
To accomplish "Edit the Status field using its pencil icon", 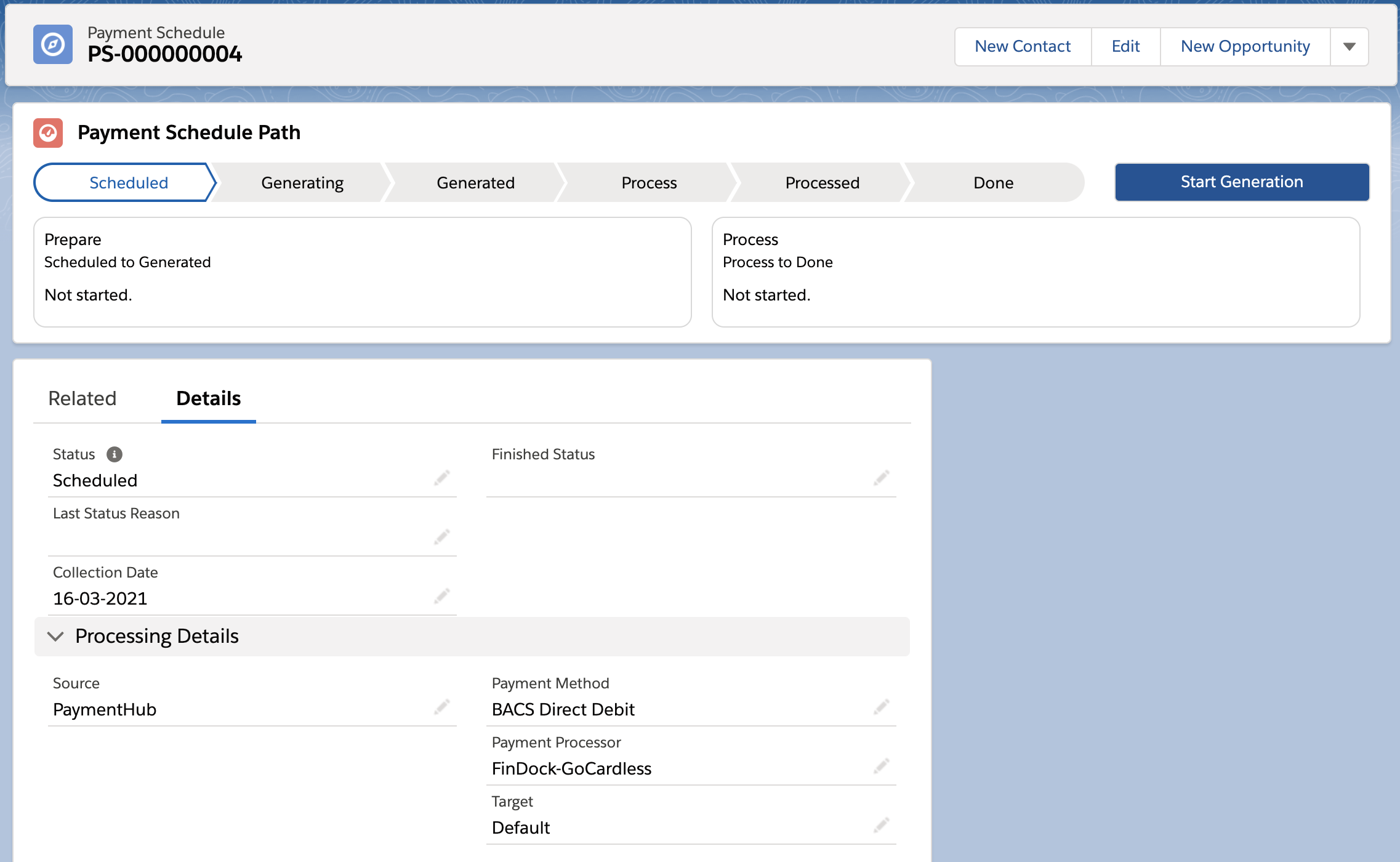I will click(x=442, y=478).
